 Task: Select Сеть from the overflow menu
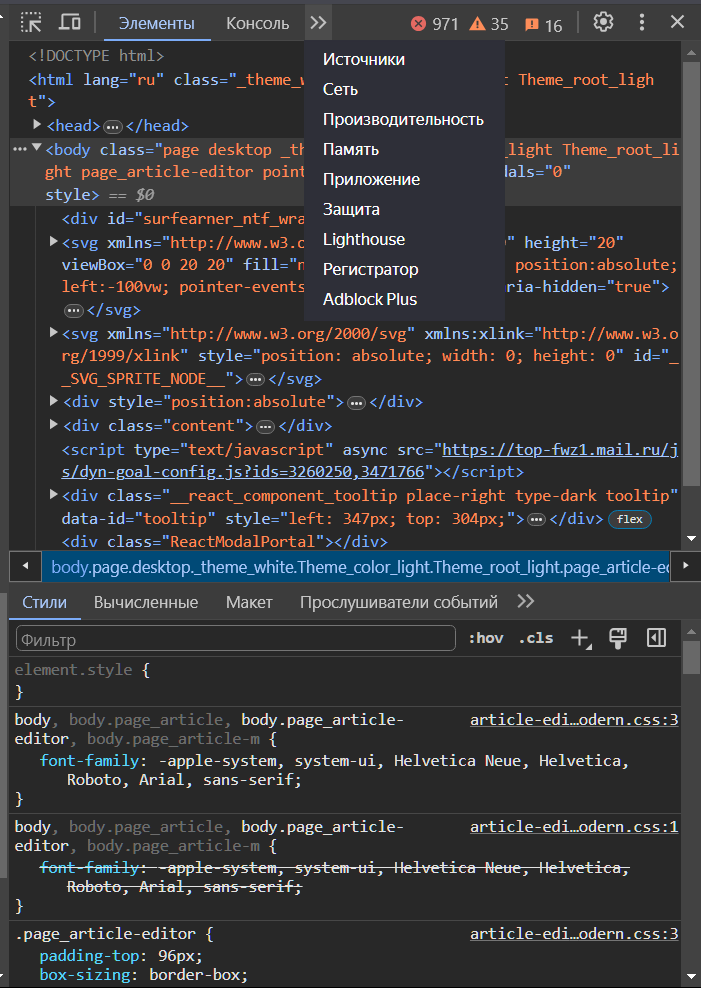point(404,89)
